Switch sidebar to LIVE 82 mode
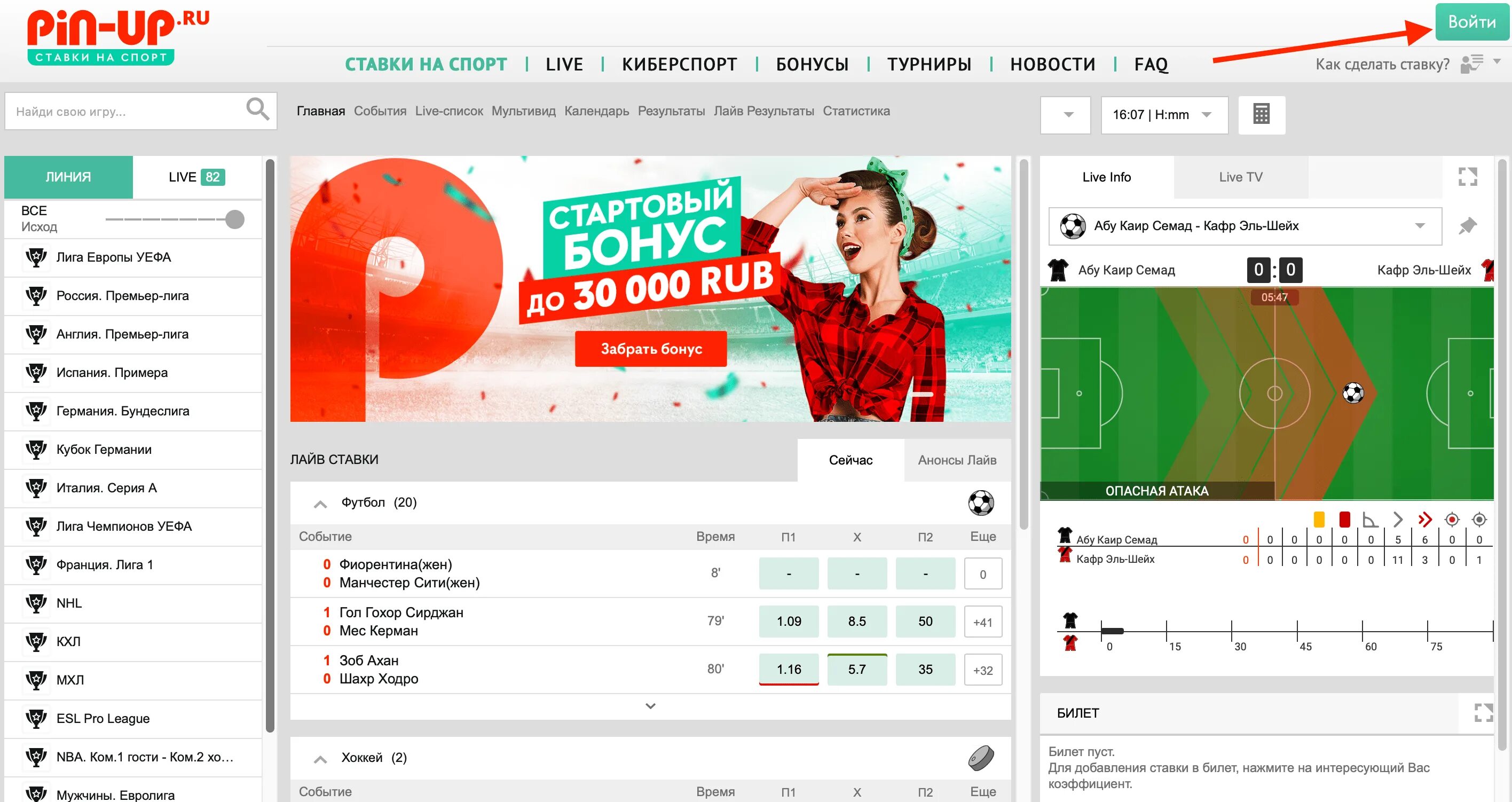1512x802 pixels. [x=196, y=177]
